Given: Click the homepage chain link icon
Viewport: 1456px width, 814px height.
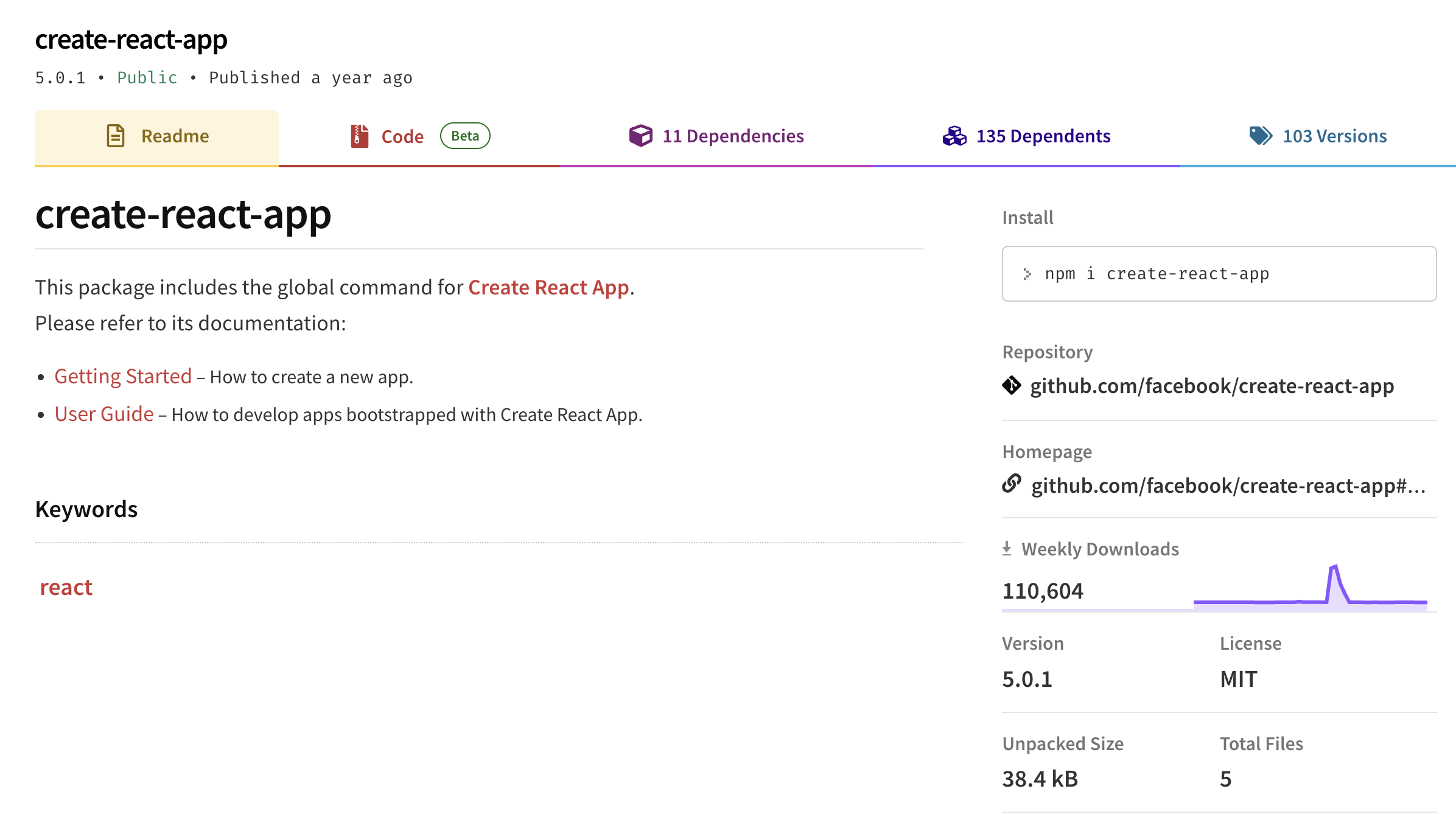Looking at the screenshot, I should tap(1012, 484).
